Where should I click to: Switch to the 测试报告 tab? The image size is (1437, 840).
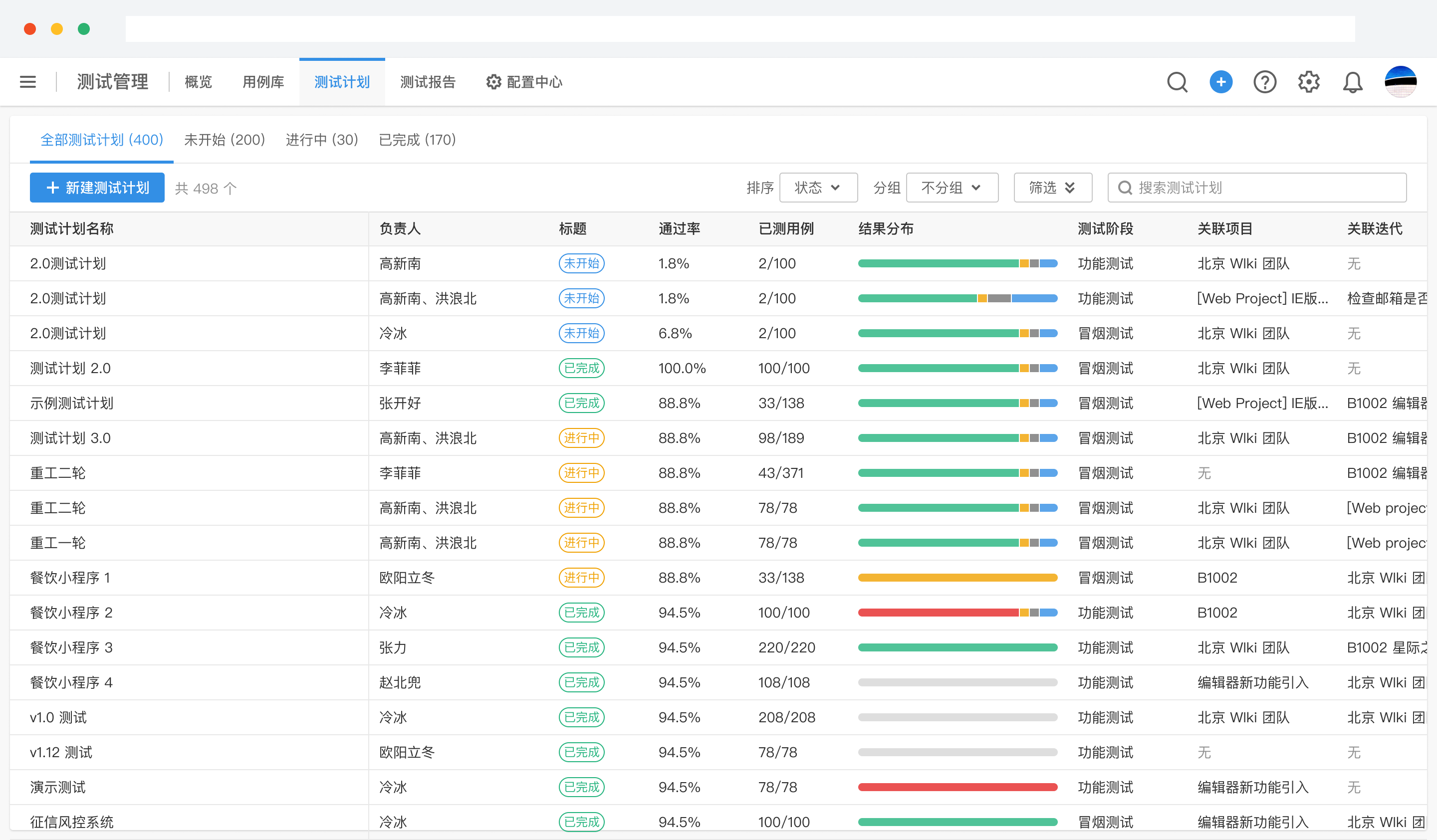[x=428, y=81]
